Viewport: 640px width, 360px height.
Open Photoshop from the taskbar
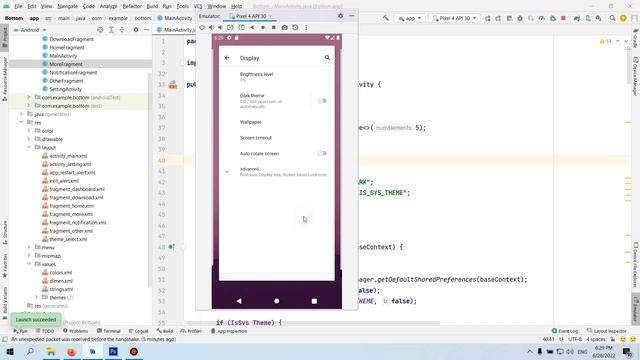[113, 351]
